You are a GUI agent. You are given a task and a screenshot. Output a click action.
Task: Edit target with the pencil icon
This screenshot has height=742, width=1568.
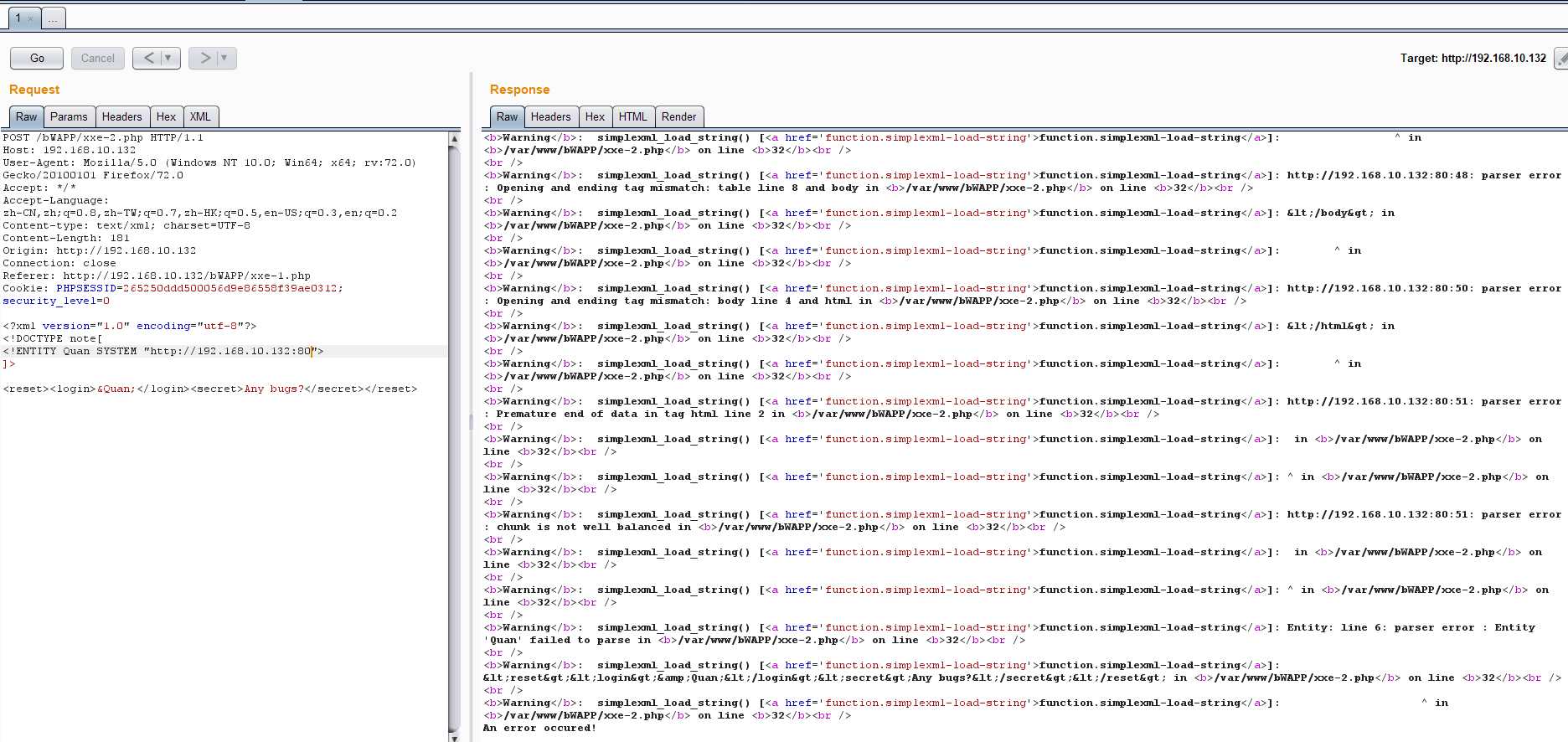(1561, 58)
